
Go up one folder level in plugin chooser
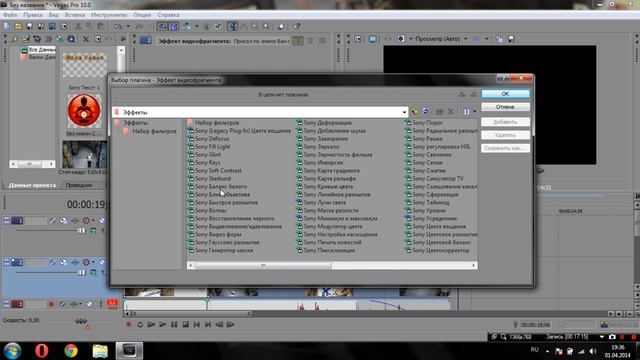point(415,112)
